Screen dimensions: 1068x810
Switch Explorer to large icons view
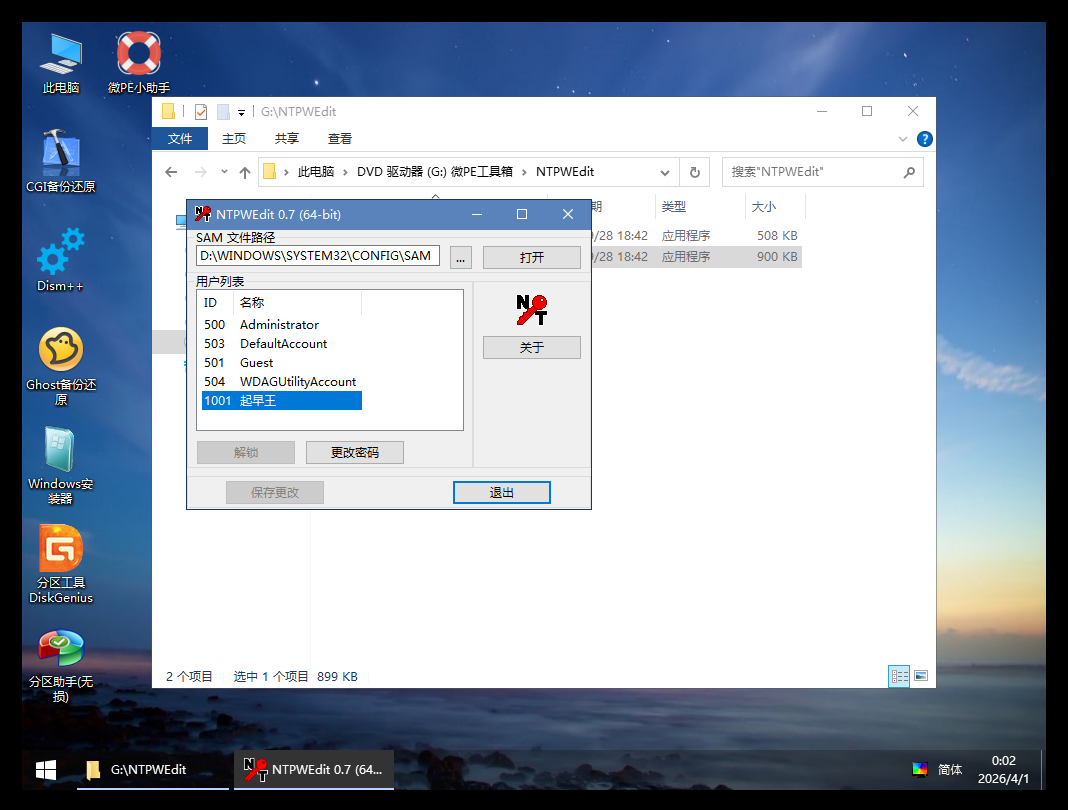coord(921,676)
